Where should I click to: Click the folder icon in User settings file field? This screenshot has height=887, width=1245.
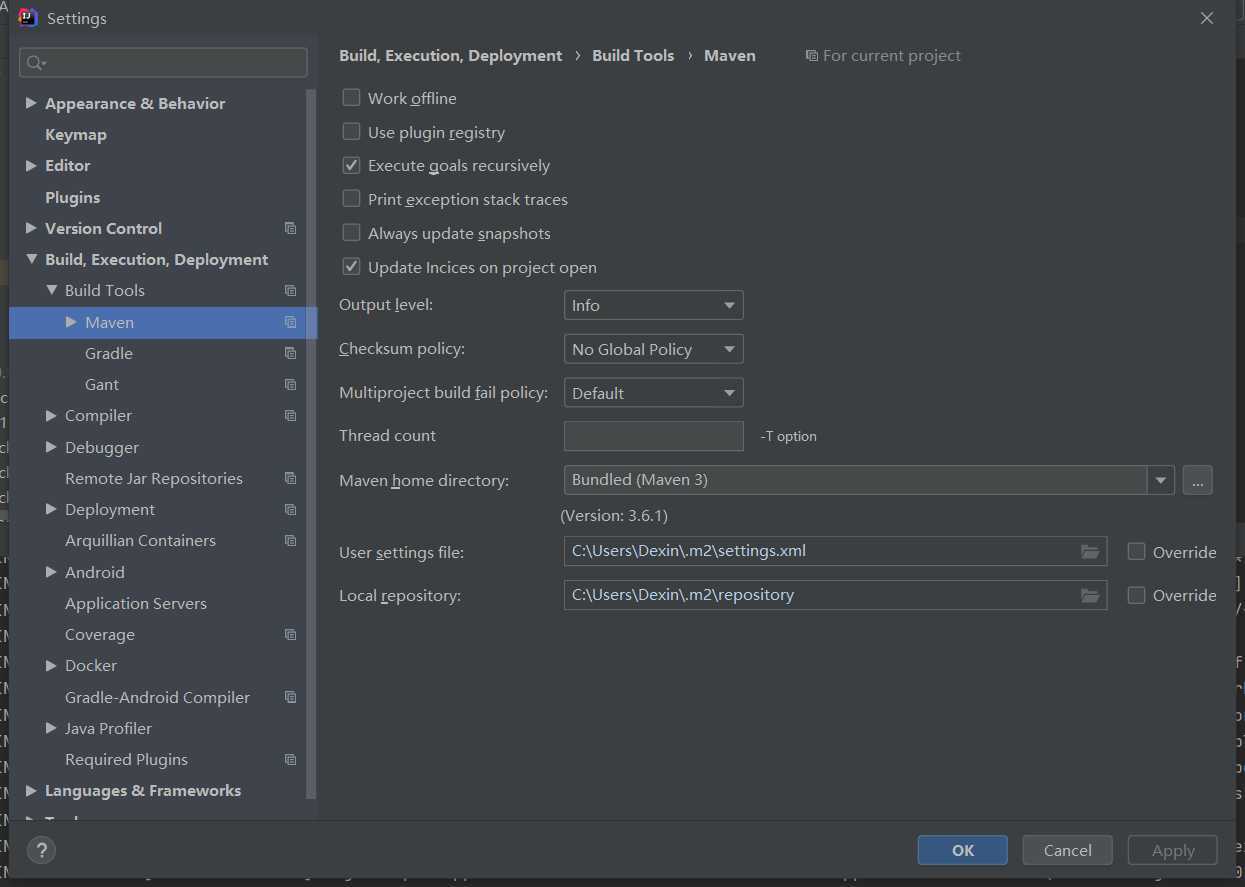click(1090, 552)
